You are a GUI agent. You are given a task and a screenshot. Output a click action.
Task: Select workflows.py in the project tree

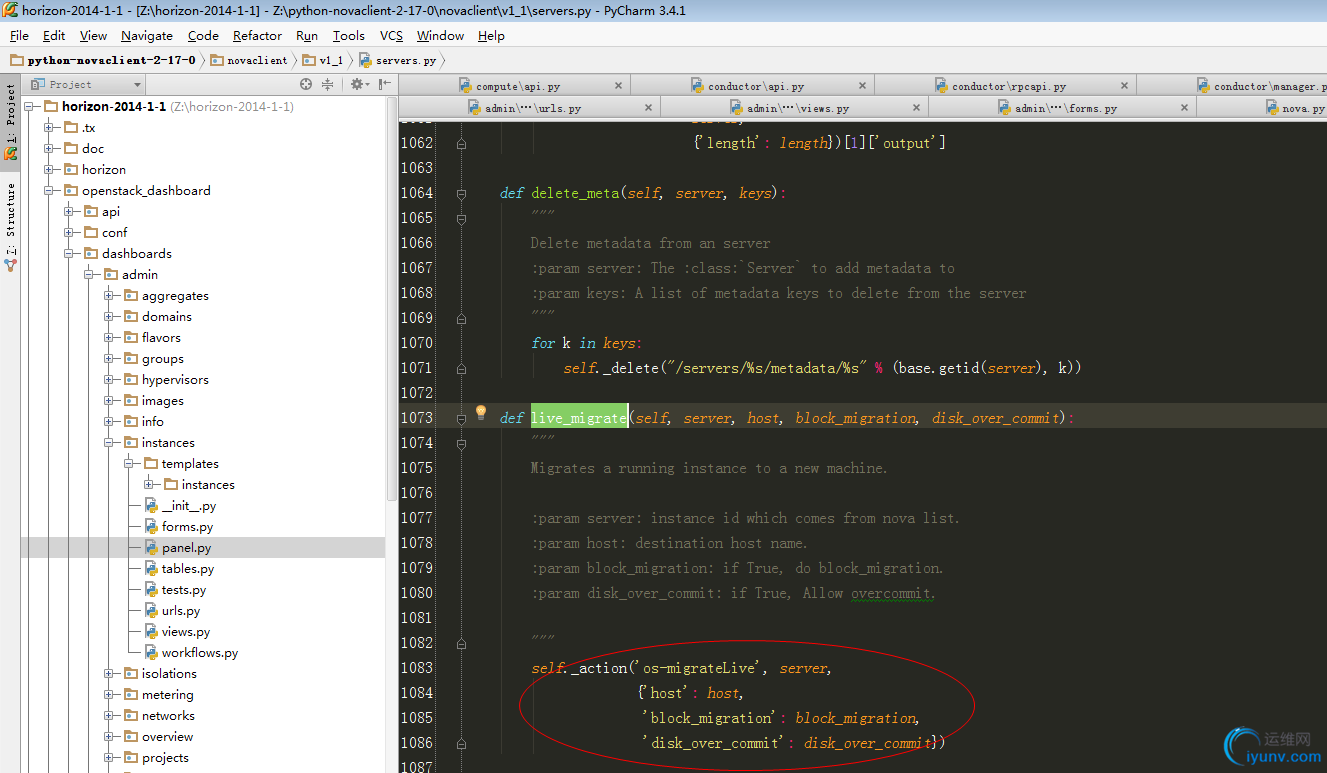199,653
